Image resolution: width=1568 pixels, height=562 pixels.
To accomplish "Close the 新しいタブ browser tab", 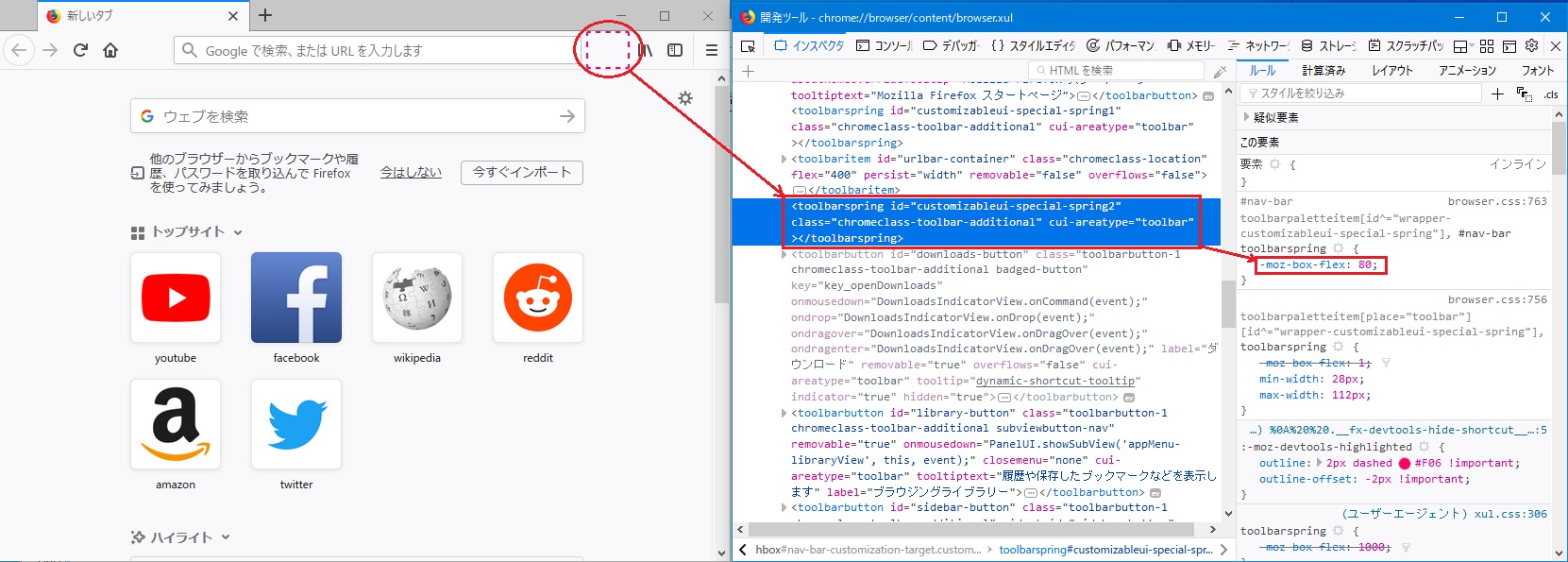I will (x=233, y=16).
